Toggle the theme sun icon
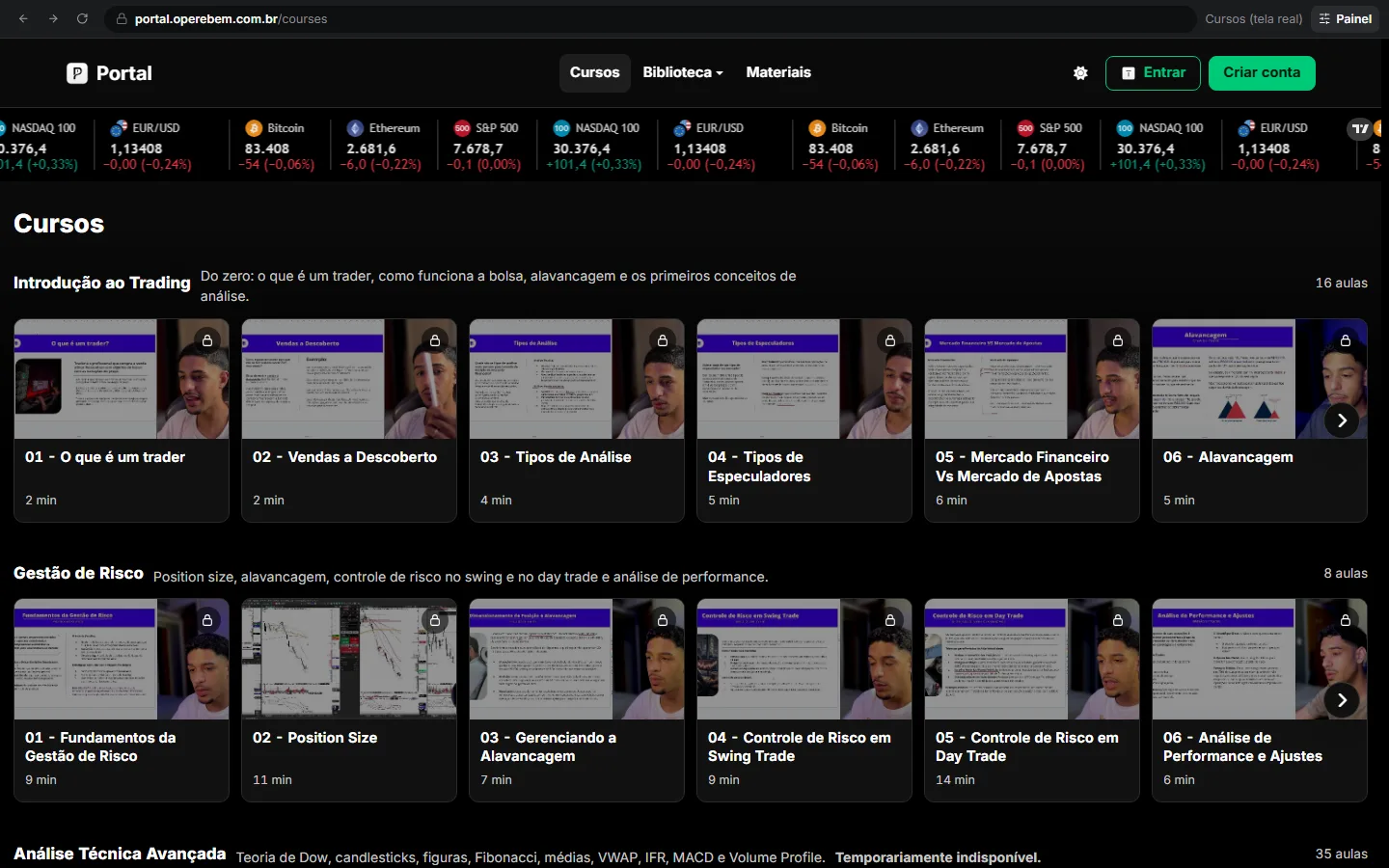The image size is (1389, 868). [1080, 73]
